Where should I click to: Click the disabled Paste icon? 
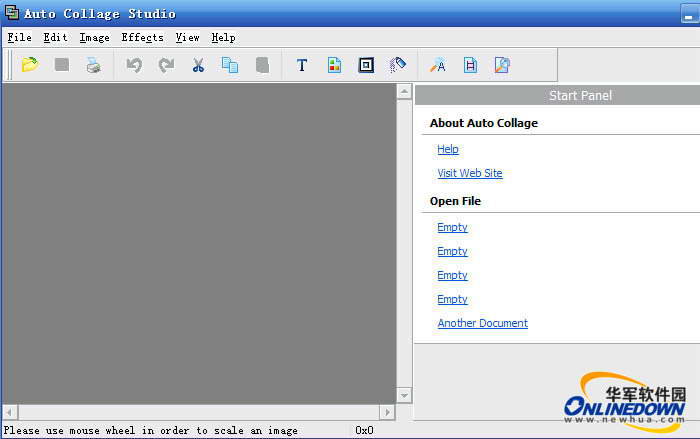[x=262, y=65]
